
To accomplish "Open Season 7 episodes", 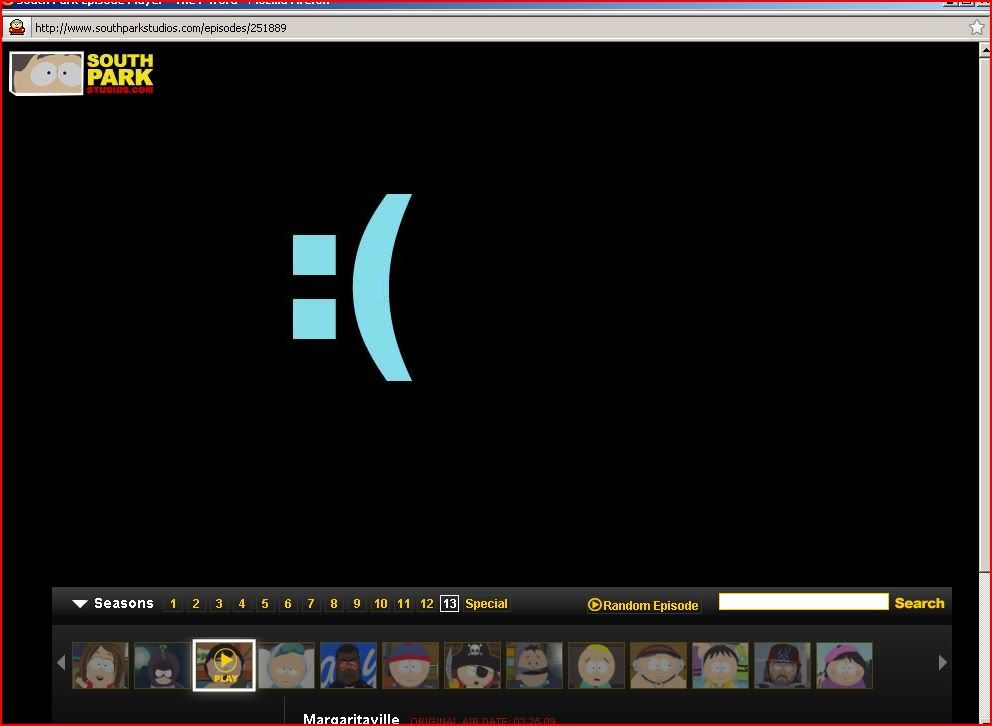I will click(x=311, y=604).
